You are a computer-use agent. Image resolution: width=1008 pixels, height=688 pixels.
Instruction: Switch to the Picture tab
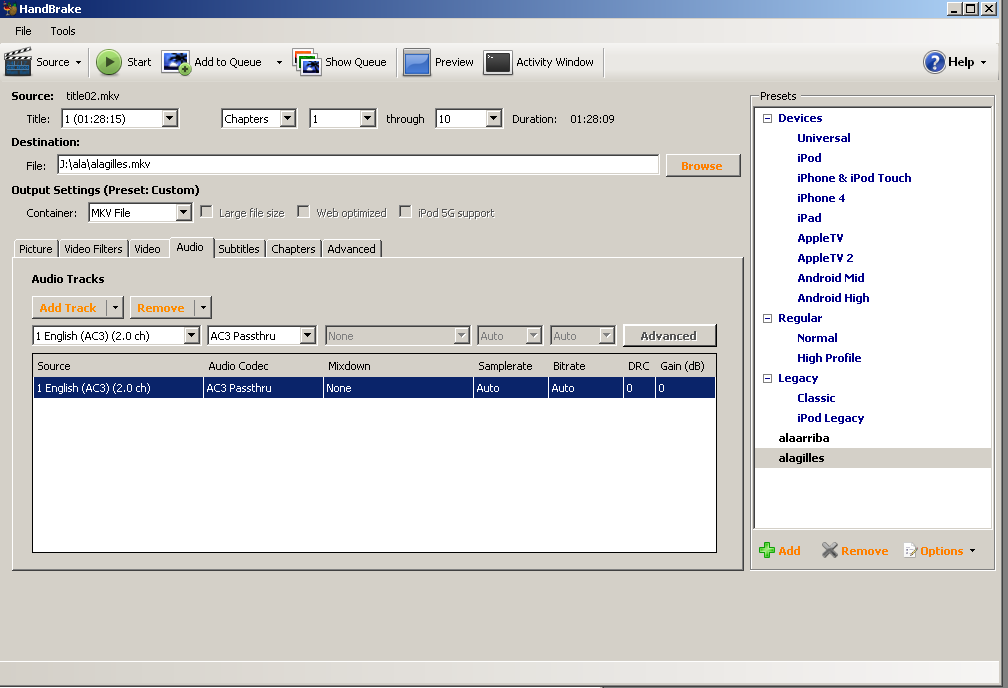(x=36, y=249)
